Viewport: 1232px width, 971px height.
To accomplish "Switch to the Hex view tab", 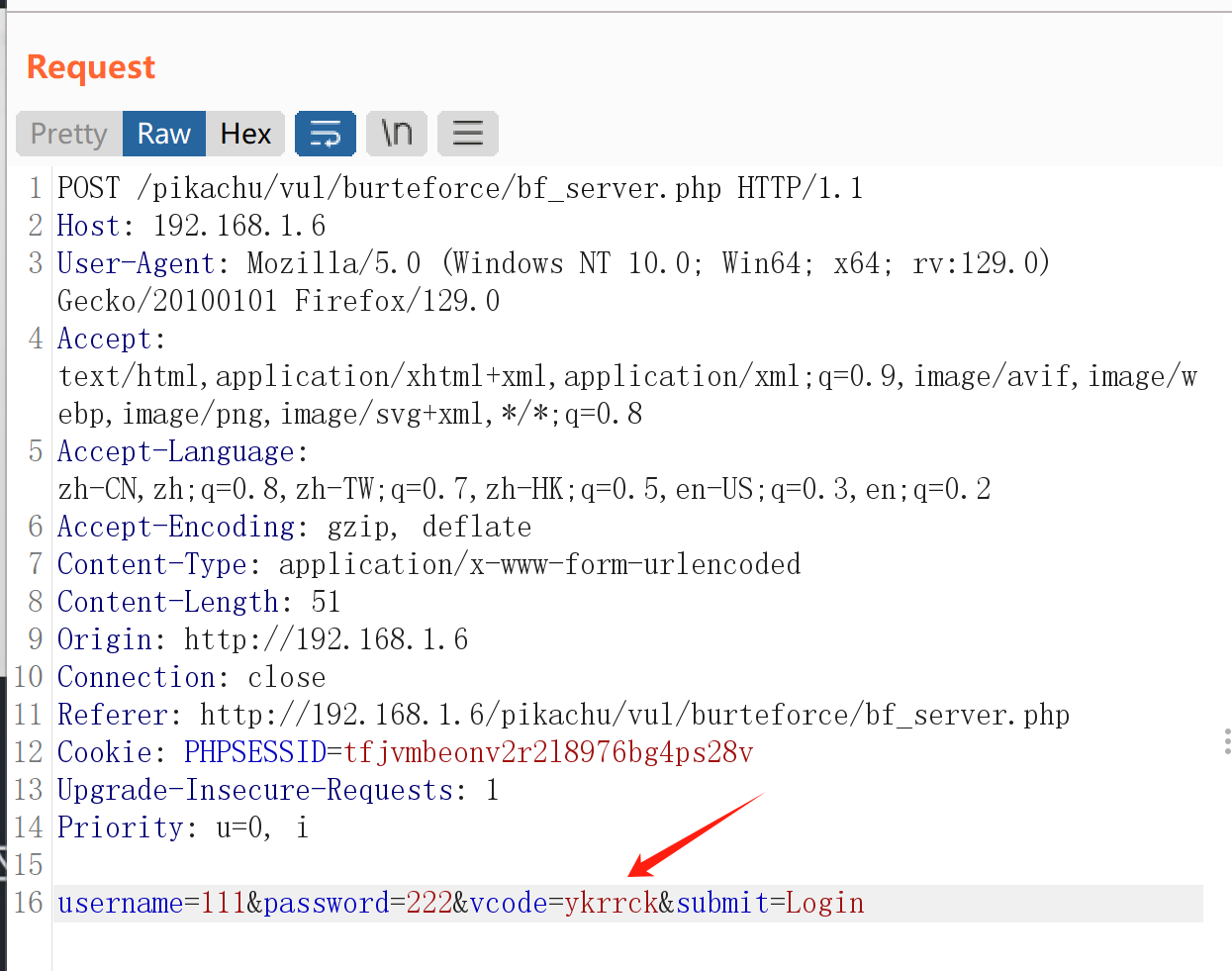I will click(245, 134).
